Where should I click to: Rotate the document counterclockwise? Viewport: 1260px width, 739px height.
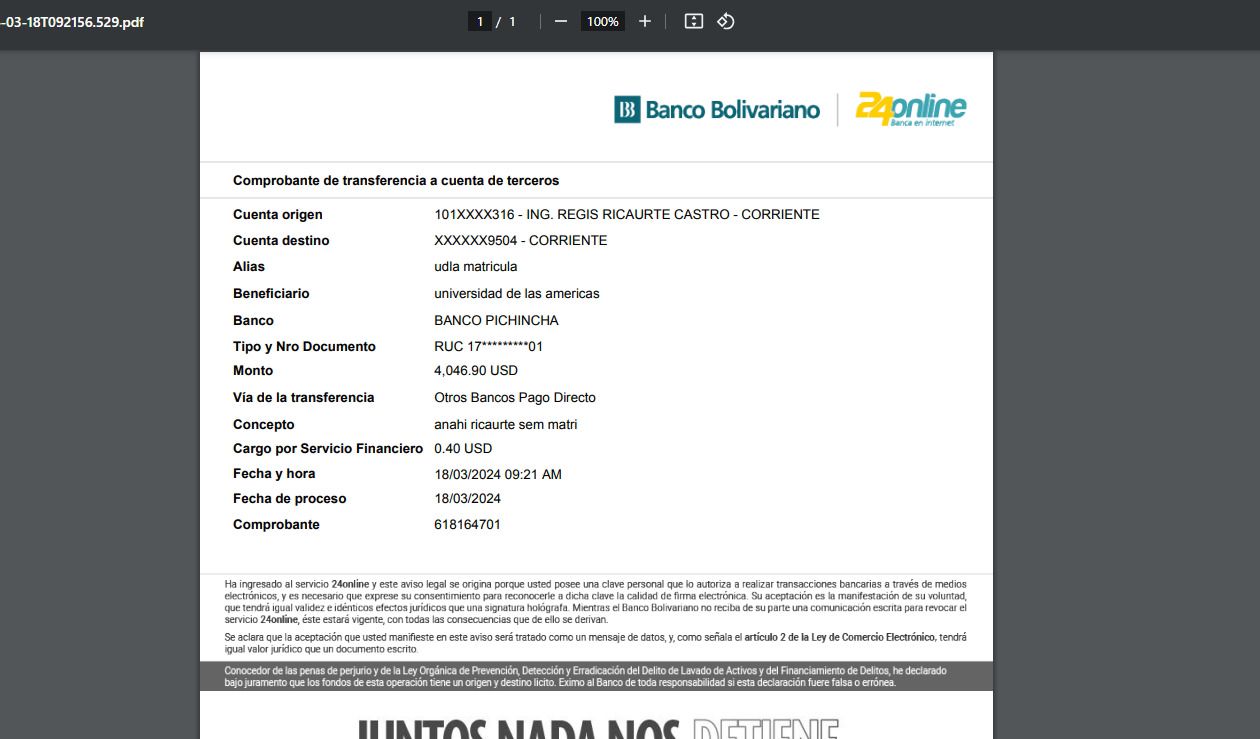point(726,21)
